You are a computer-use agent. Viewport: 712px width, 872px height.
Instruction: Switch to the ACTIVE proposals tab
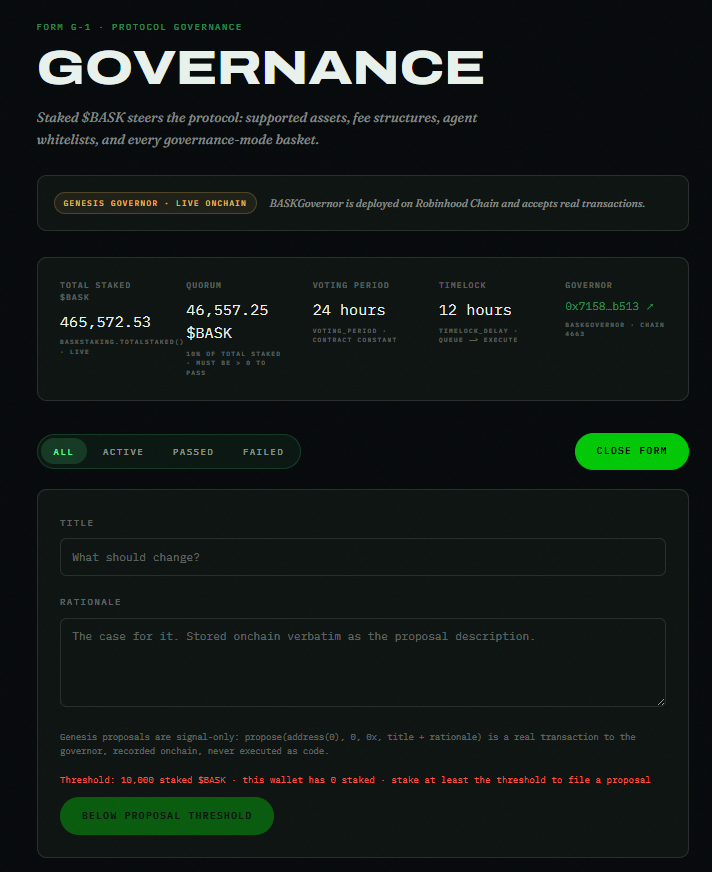(123, 452)
